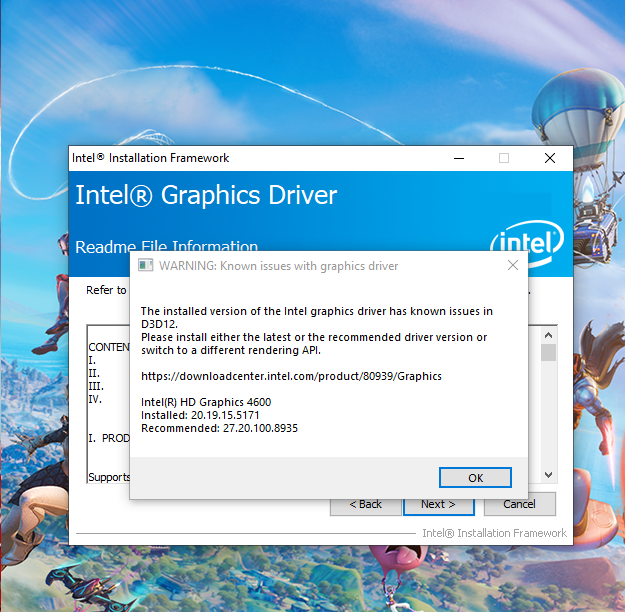
Task: Click the readme scrollbar thumb
Action: click(x=548, y=352)
